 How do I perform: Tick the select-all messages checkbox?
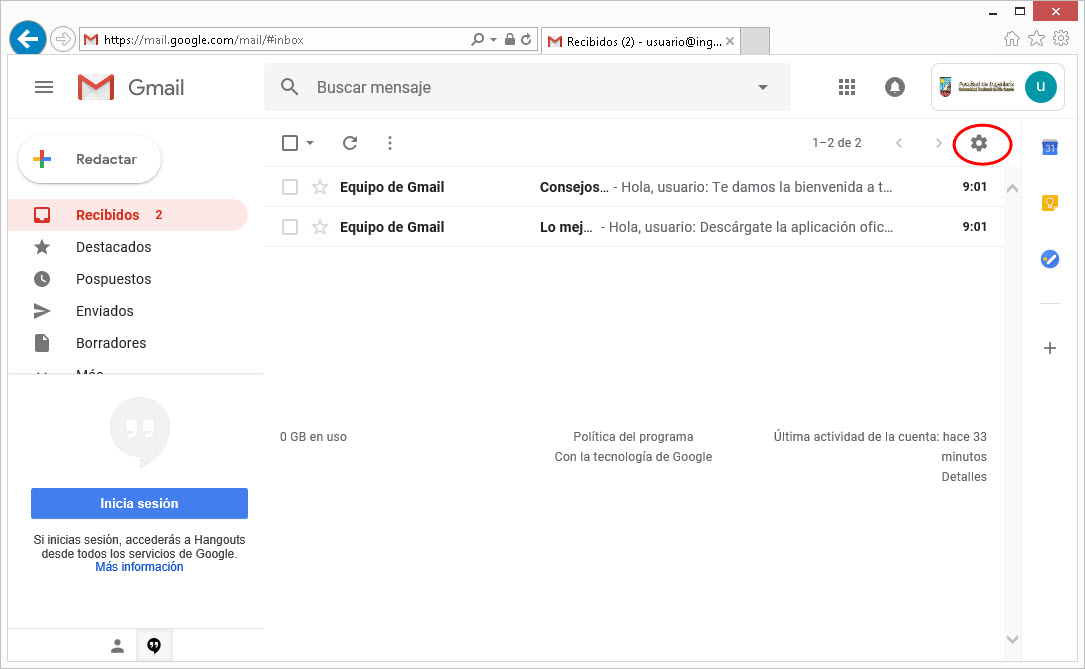[x=290, y=143]
